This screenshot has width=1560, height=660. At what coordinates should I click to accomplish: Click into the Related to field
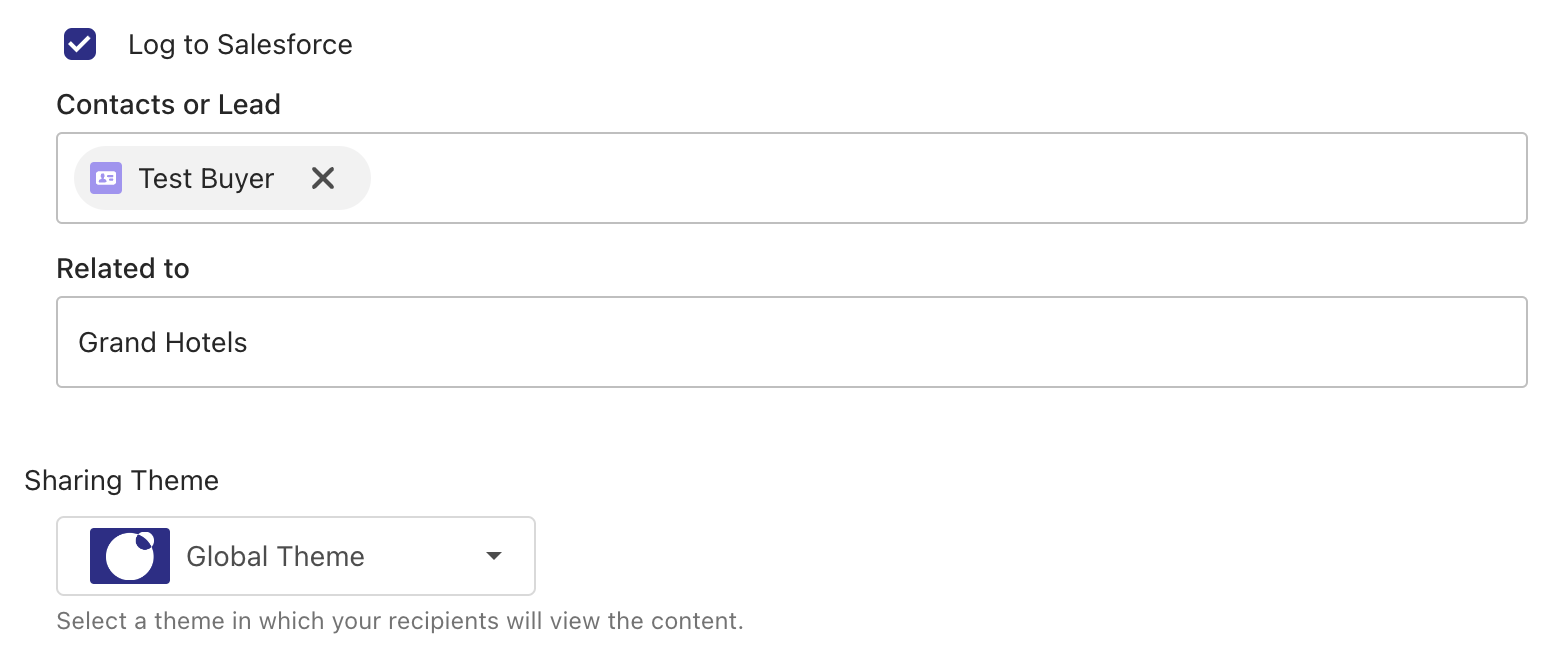792,342
